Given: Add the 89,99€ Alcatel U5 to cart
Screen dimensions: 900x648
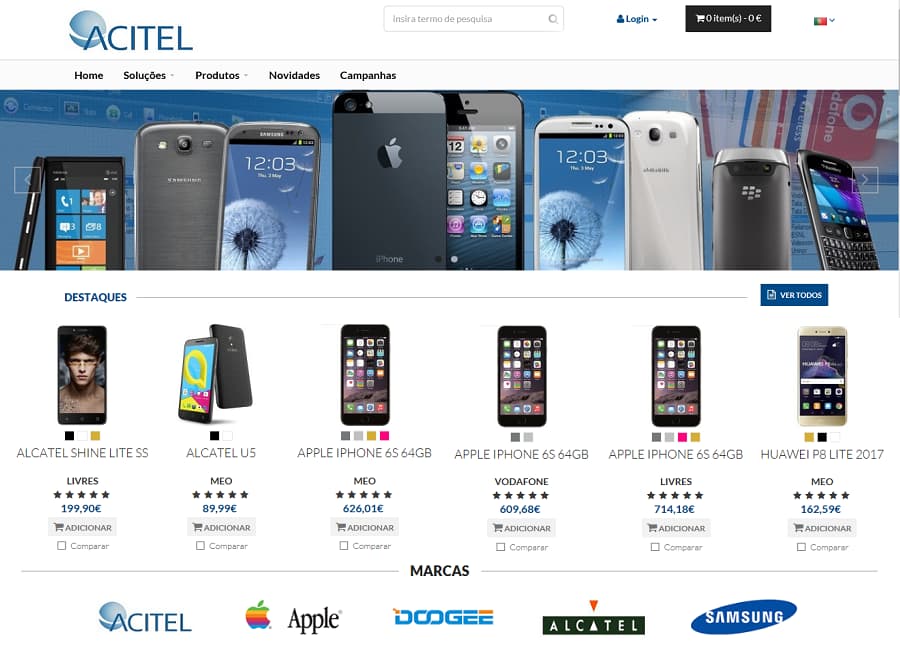Looking at the screenshot, I should [x=222, y=527].
